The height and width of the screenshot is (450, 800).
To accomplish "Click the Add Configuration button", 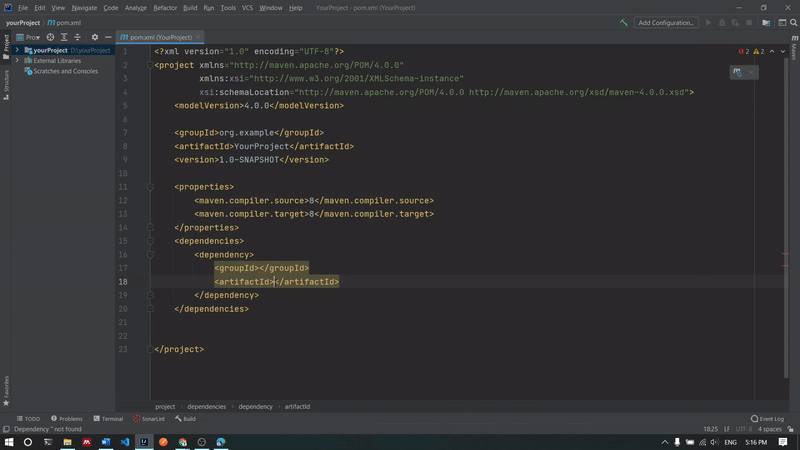I will (666, 22).
